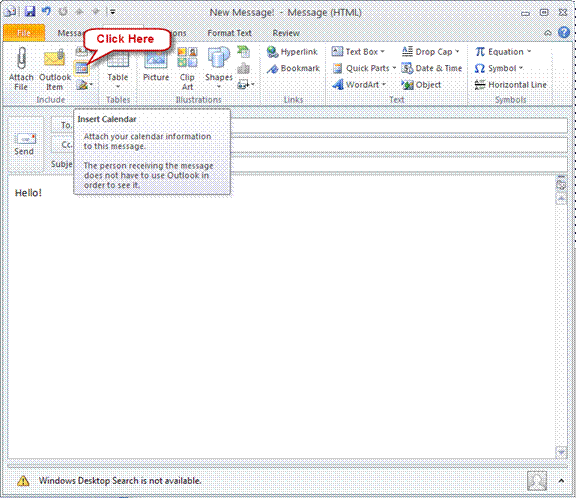
Task: Click in the Cc recipients field
Action: coord(399,145)
